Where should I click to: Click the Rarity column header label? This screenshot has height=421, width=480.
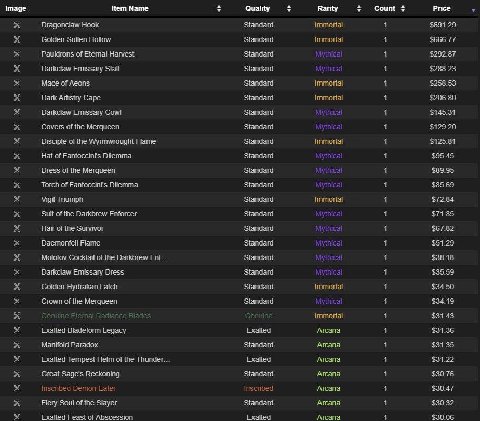click(x=328, y=9)
